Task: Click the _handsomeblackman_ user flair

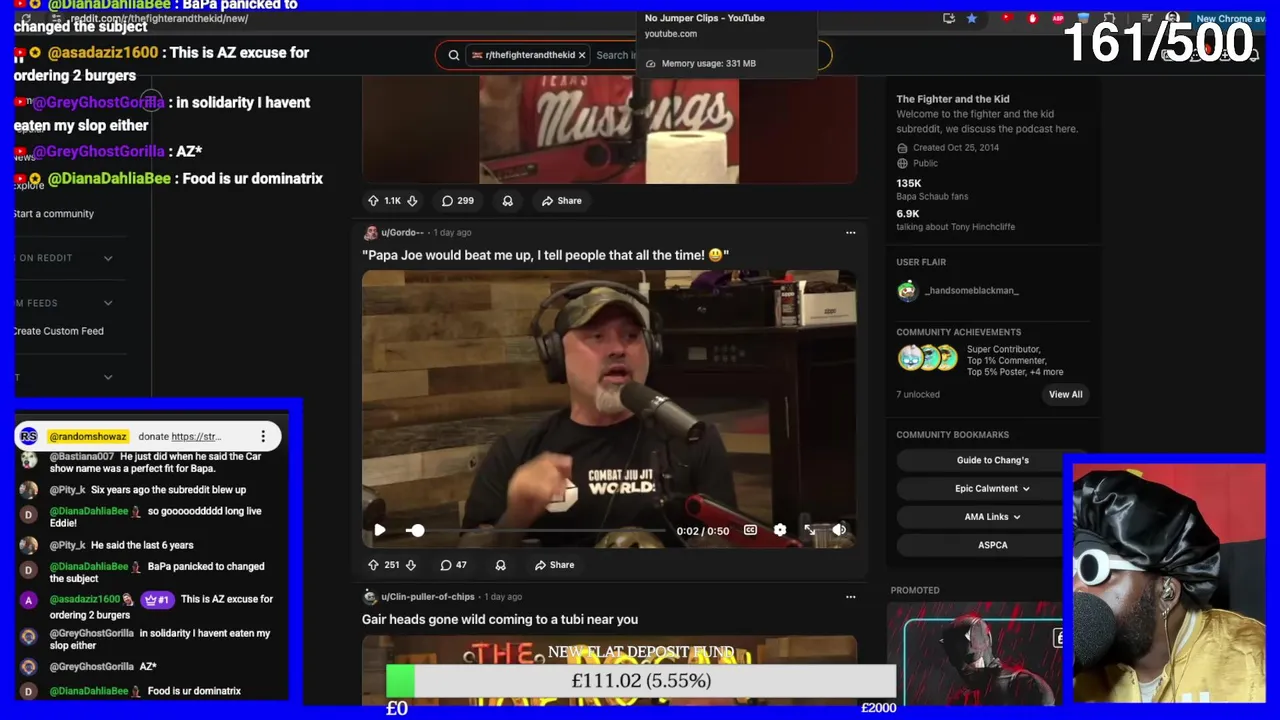Action: 971,290
